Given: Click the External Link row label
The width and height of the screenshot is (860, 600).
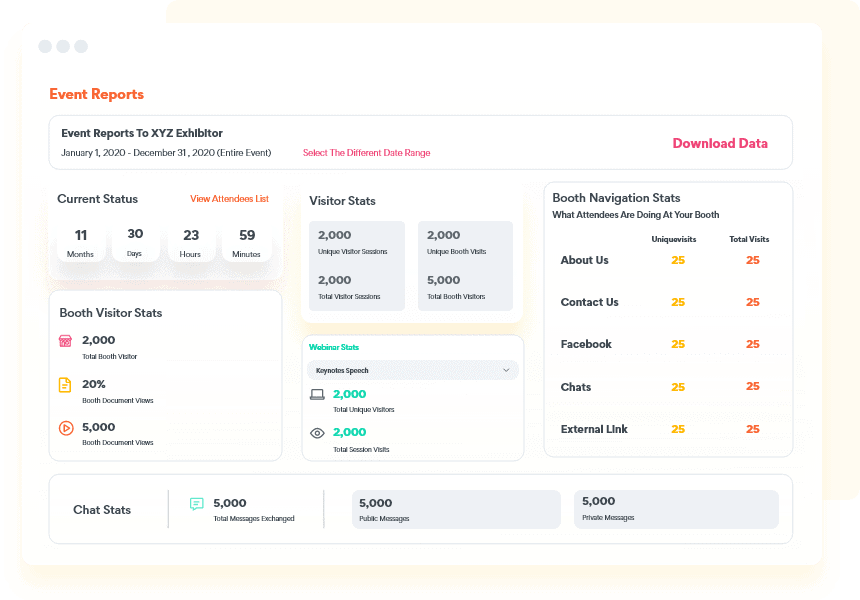Looking at the screenshot, I should pos(594,429).
